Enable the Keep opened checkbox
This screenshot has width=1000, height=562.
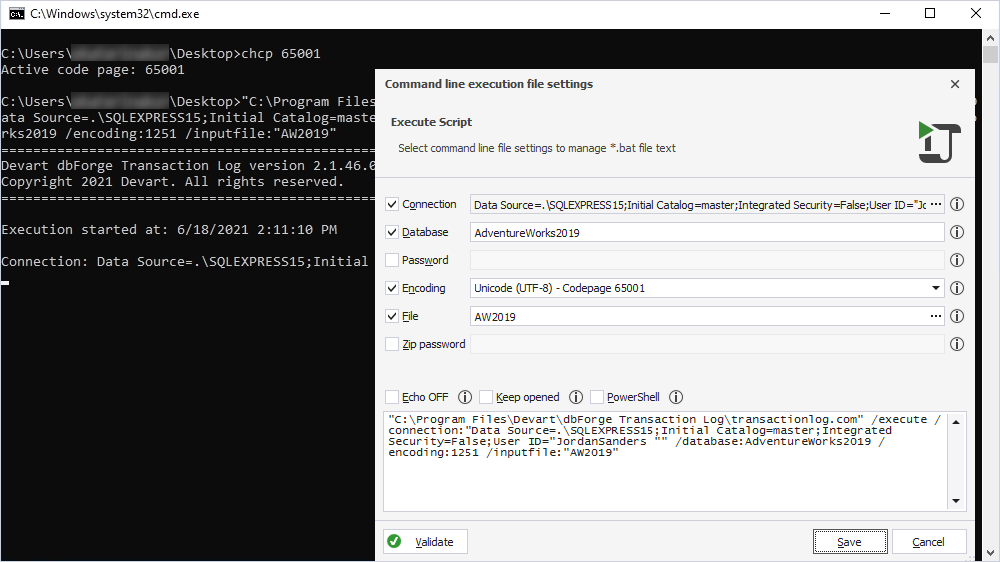coord(486,397)
